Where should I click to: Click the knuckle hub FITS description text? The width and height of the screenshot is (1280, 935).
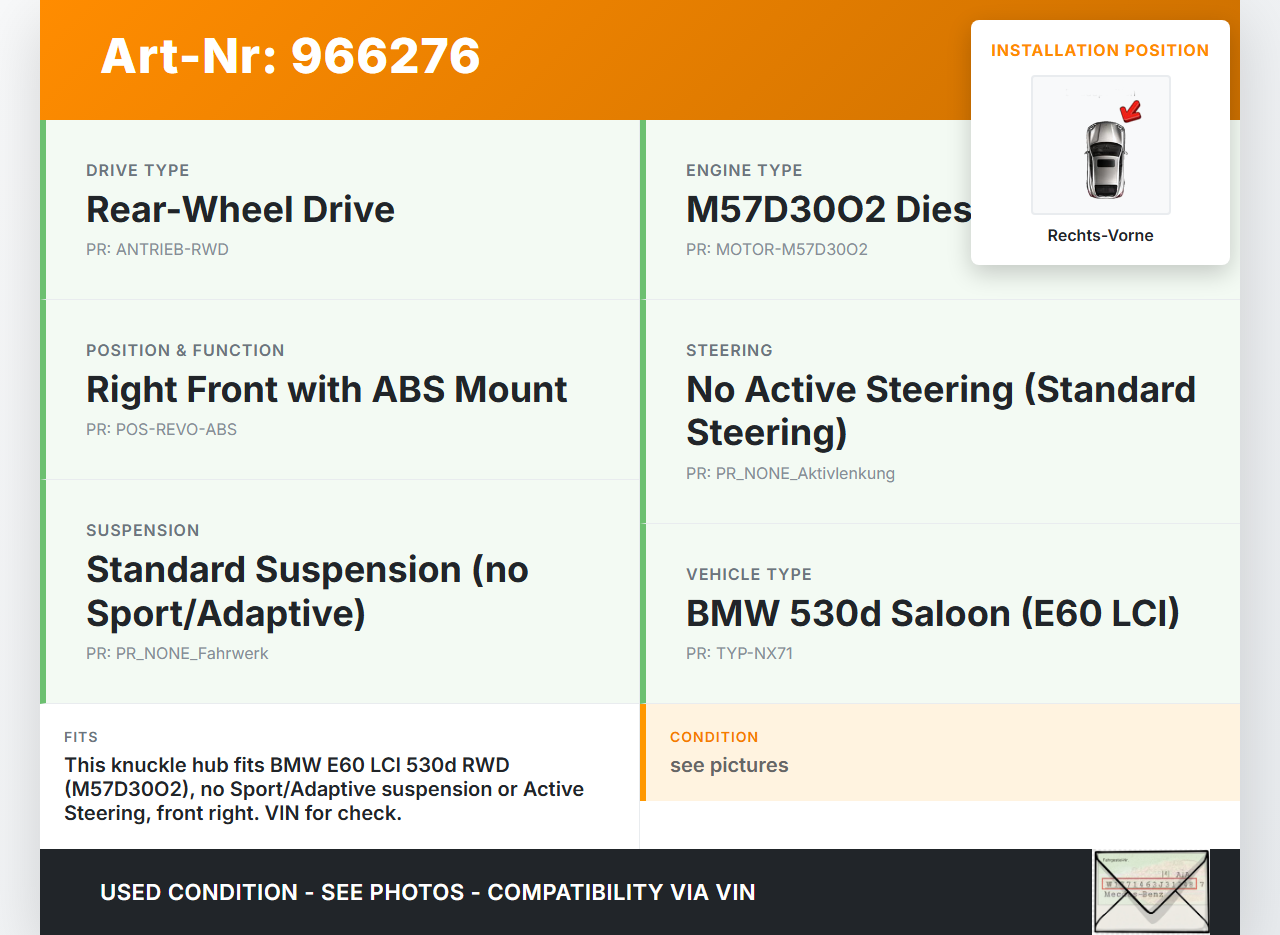click(x=324, y=789)
